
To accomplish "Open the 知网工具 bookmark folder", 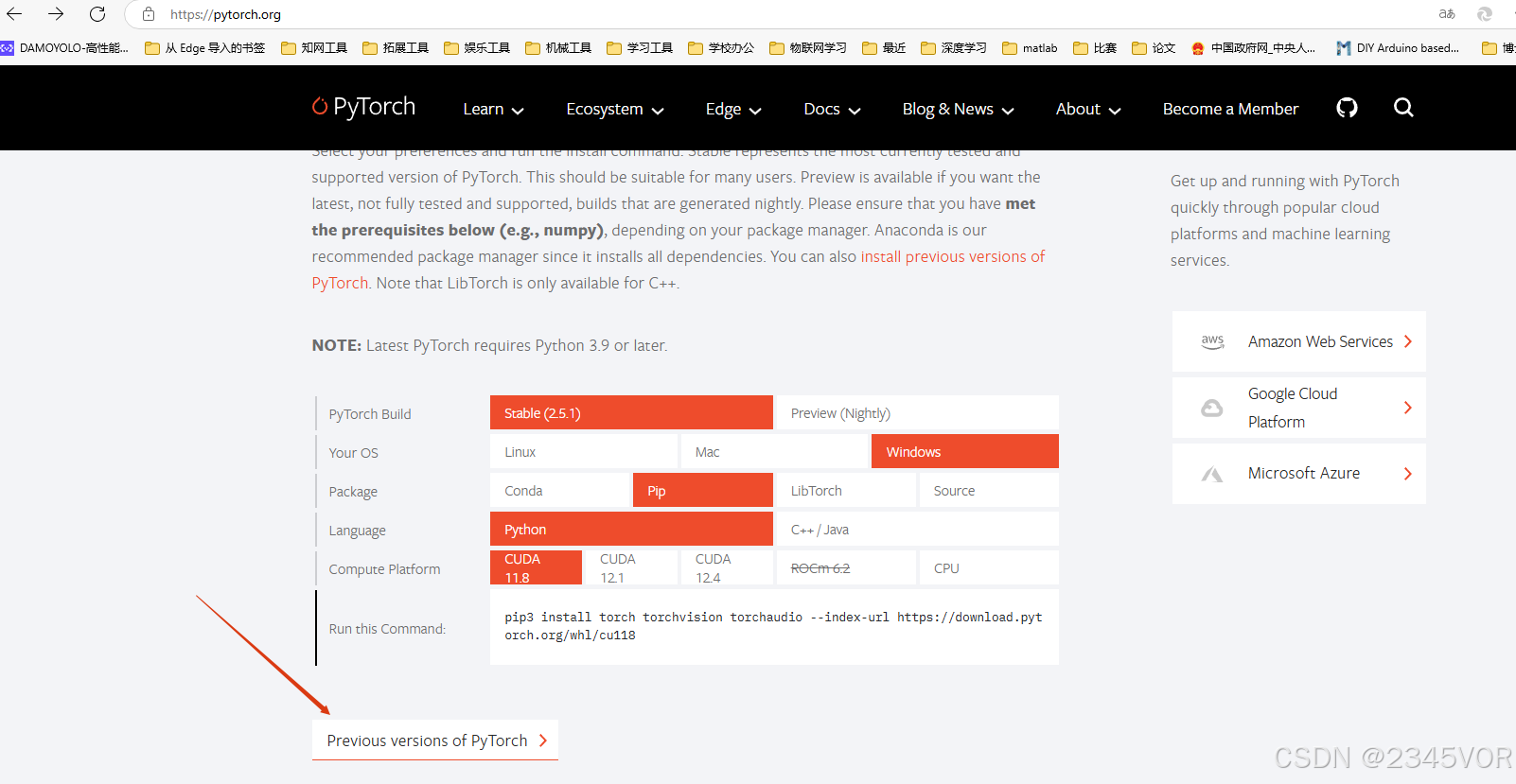I will (x=314, y=47).
